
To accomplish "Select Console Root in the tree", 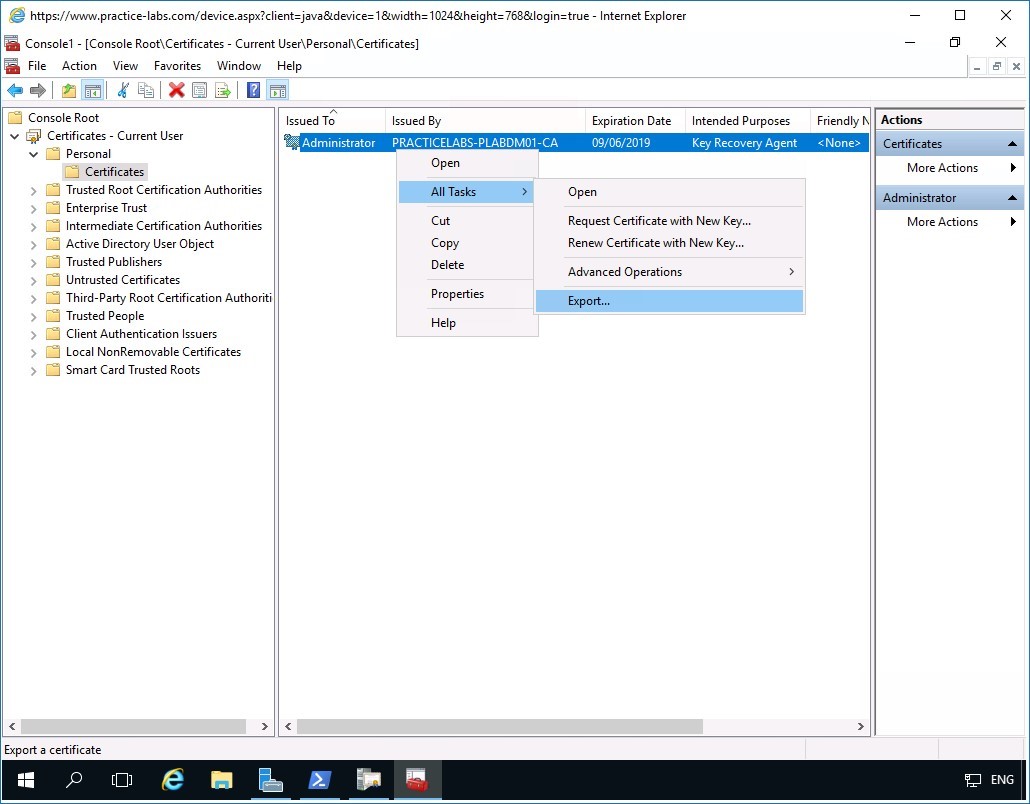I will (x=63, y=118).
